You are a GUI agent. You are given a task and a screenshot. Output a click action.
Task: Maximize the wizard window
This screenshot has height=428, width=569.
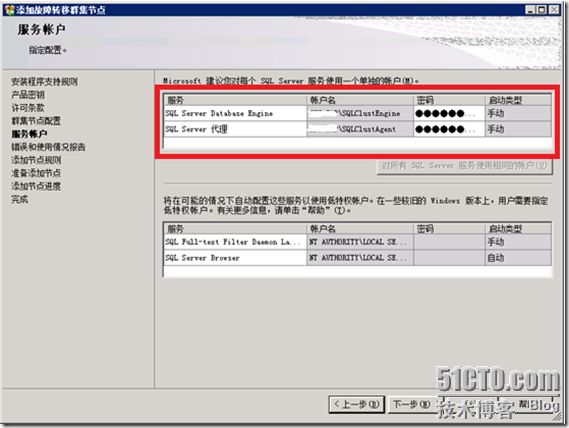click(542, 10)
